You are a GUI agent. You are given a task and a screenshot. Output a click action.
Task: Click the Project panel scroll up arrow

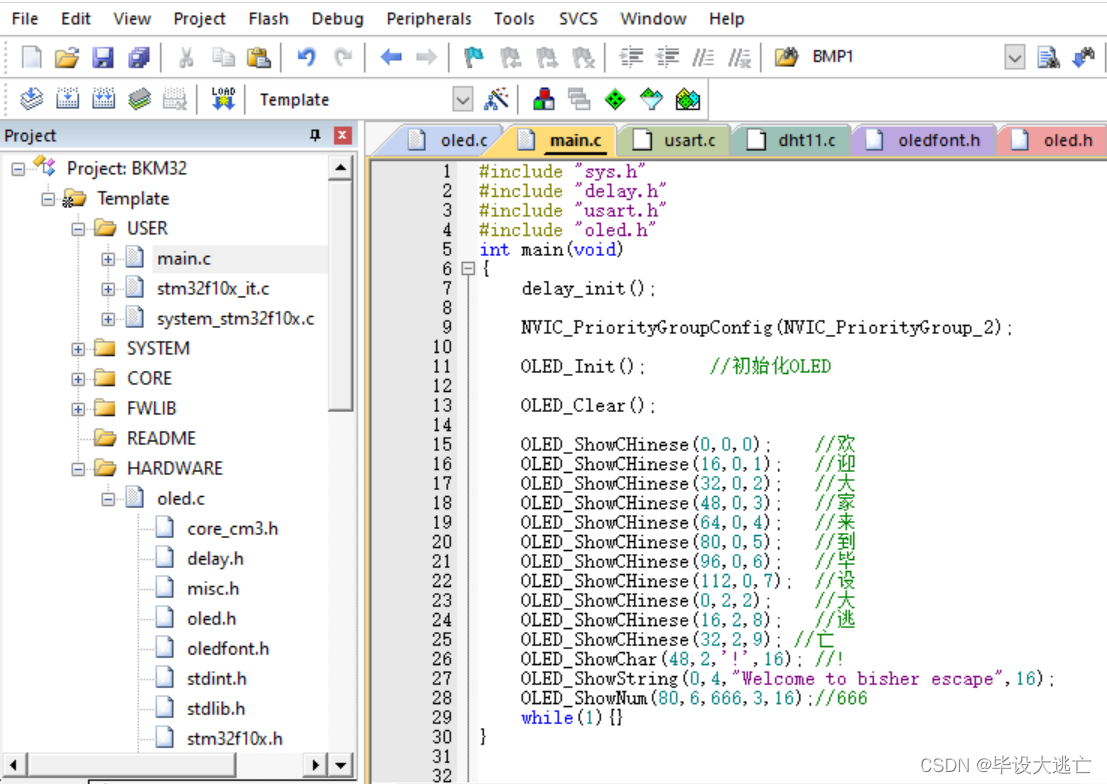[340, 168]
